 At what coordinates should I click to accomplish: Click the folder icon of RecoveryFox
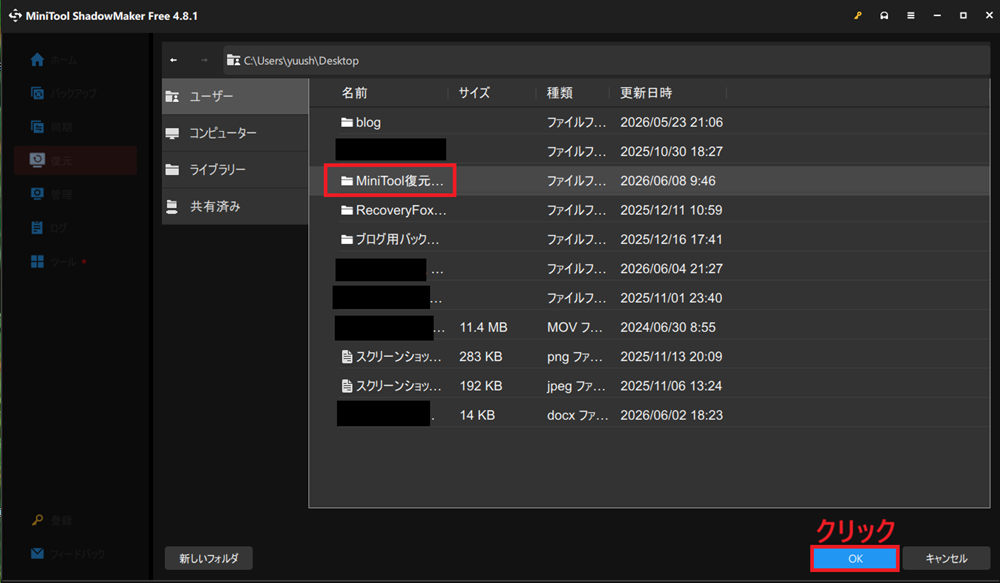(347, 210)
